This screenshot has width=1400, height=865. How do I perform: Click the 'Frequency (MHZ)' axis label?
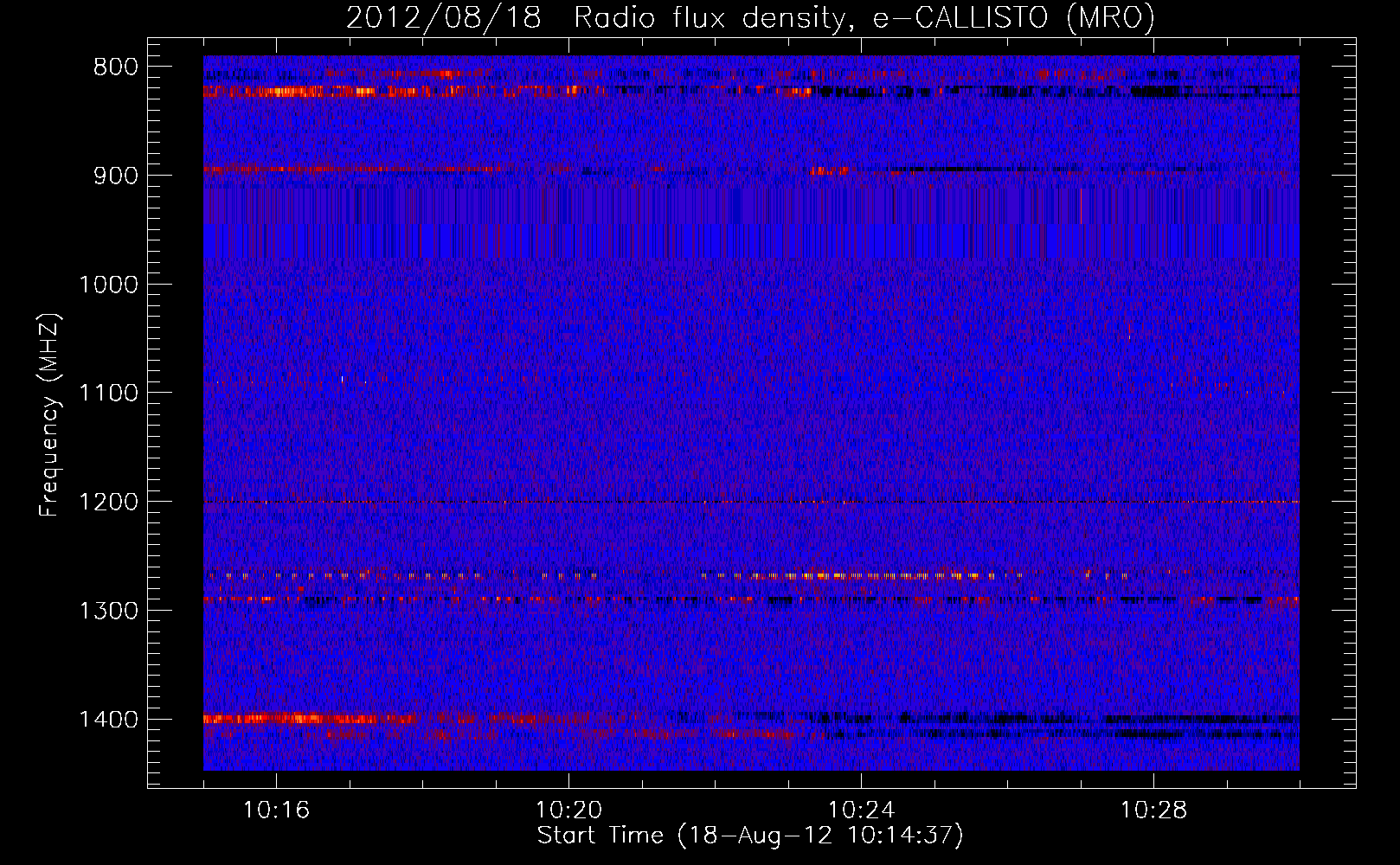click(x=49, y=414)
